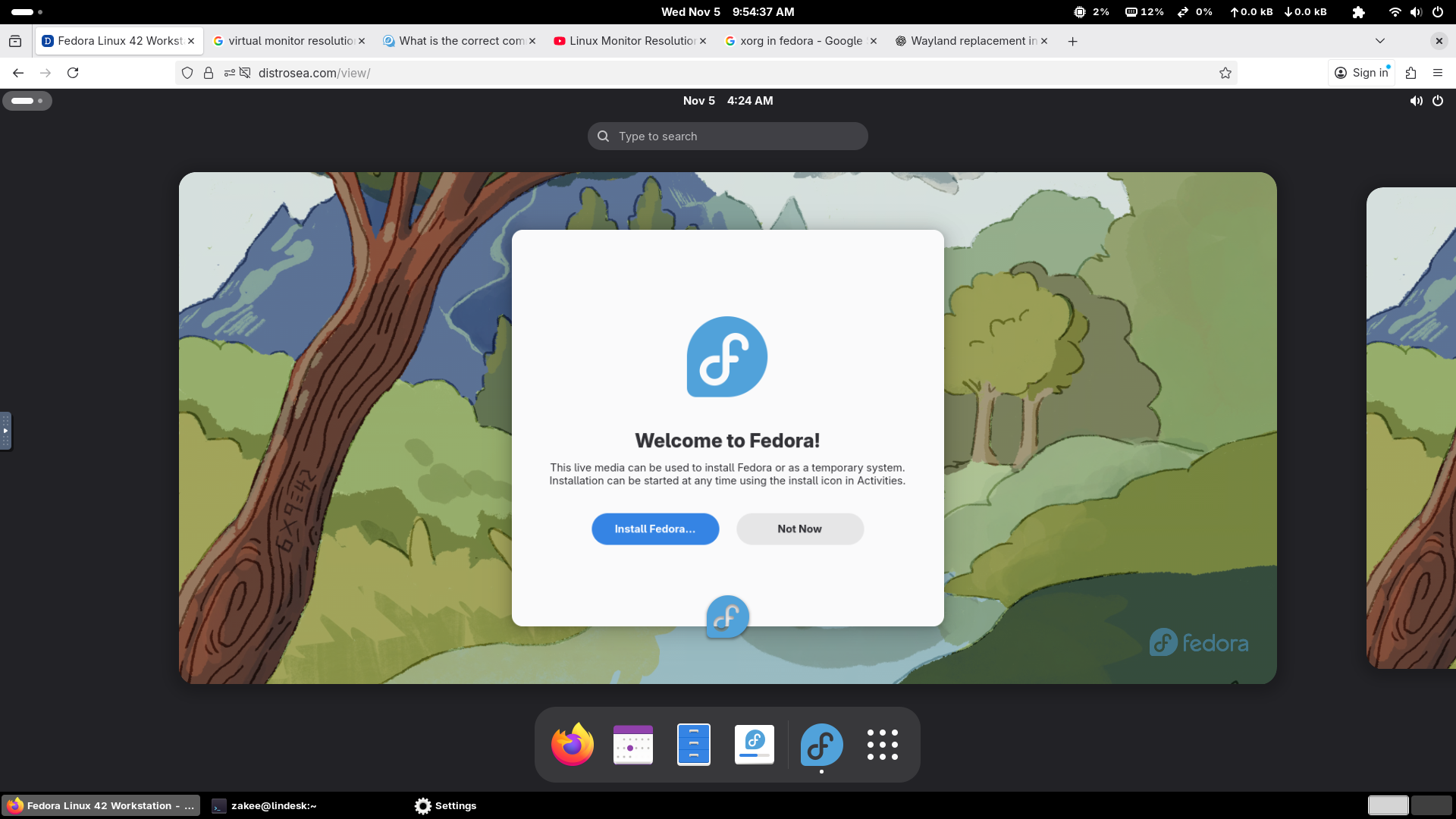Show the applications grid in dock
This screenshot has height=819, width=1456.
882,745
